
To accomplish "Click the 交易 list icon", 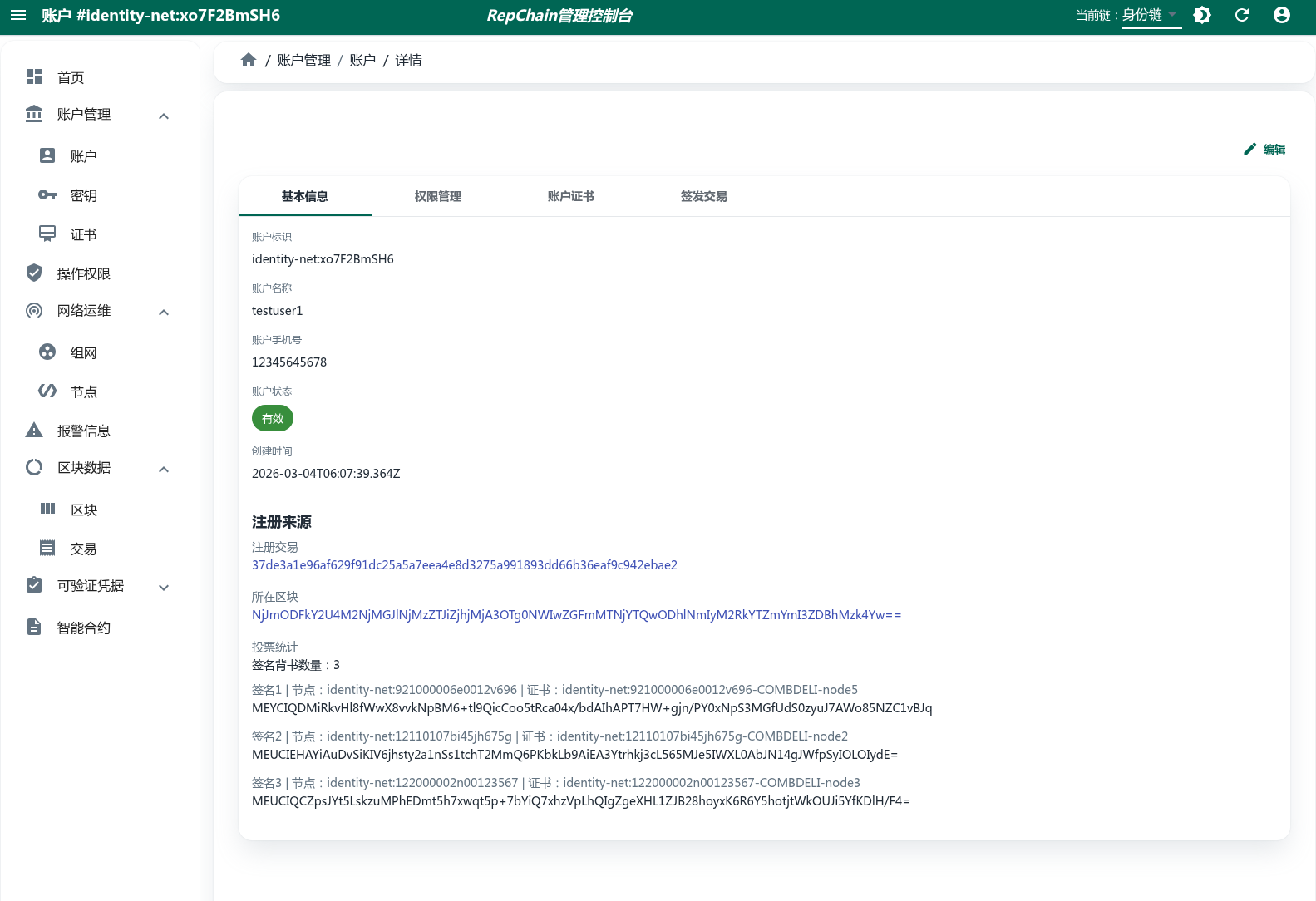I will (x=47, y=548).
